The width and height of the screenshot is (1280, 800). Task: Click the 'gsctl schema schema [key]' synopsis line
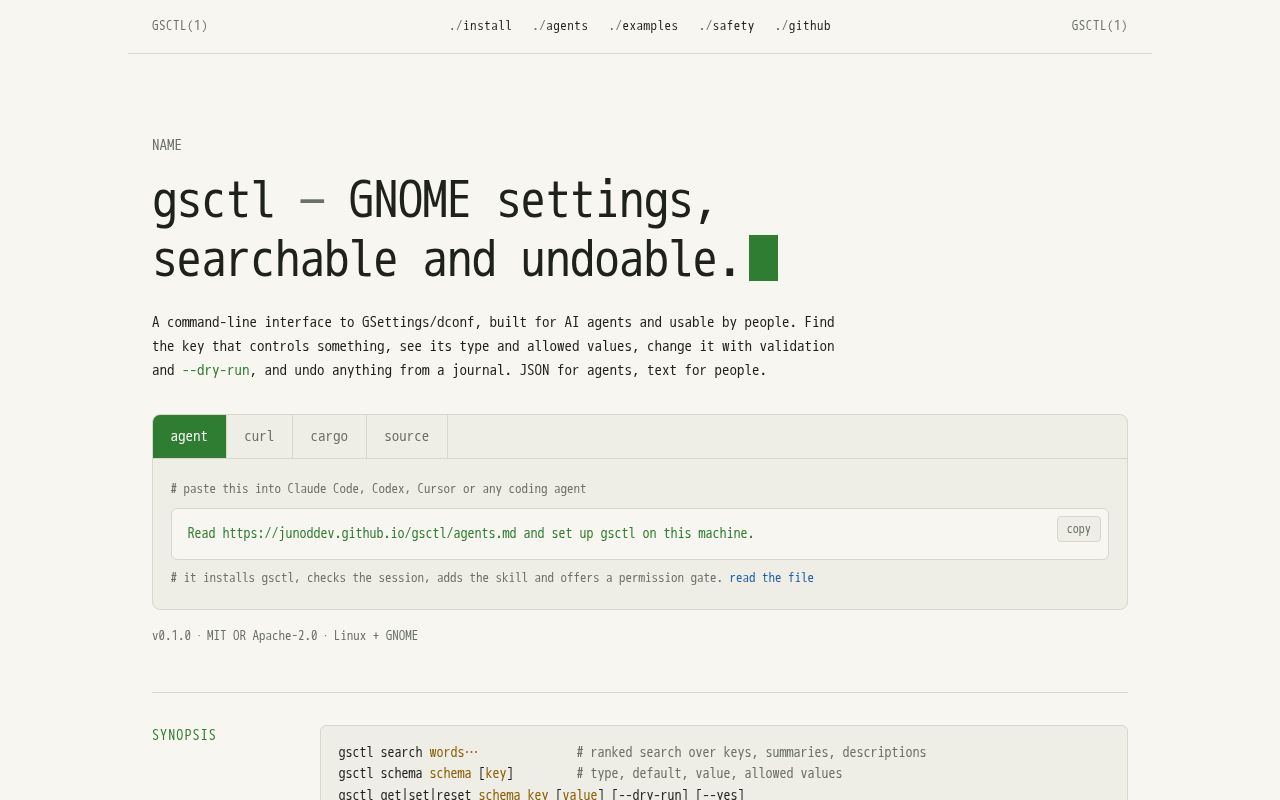point(426,773)
